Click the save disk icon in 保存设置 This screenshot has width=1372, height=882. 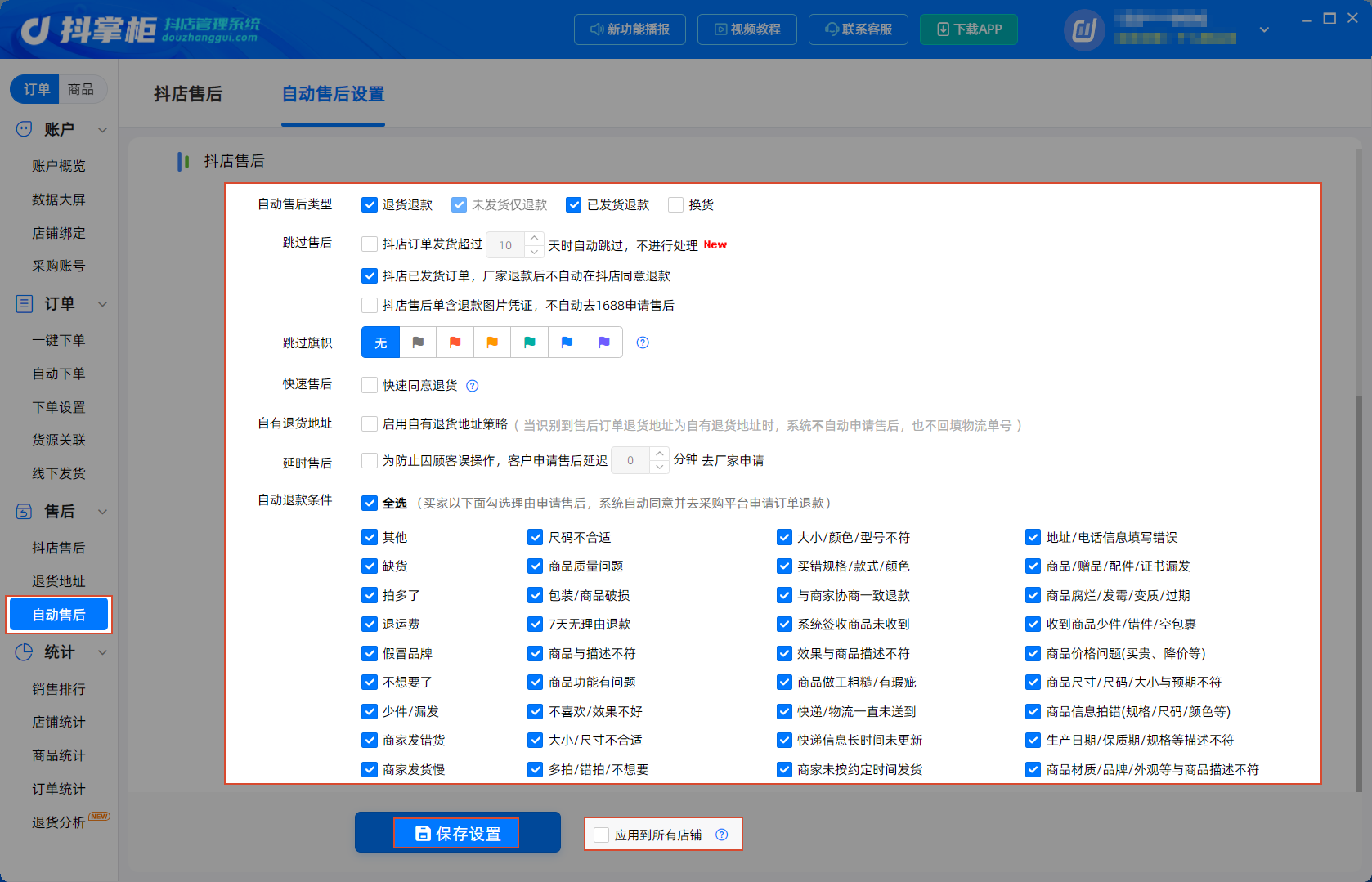pos(423,834)
